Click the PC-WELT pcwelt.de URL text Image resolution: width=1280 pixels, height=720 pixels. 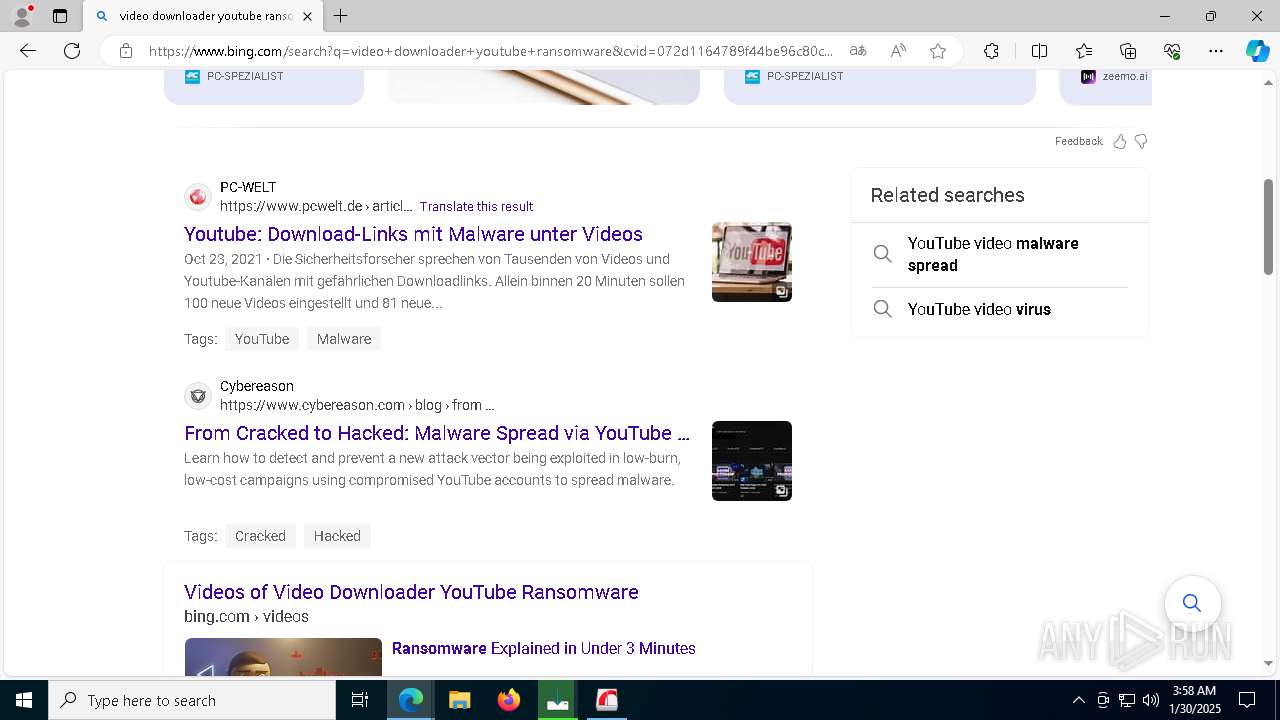tap(316, 206)
